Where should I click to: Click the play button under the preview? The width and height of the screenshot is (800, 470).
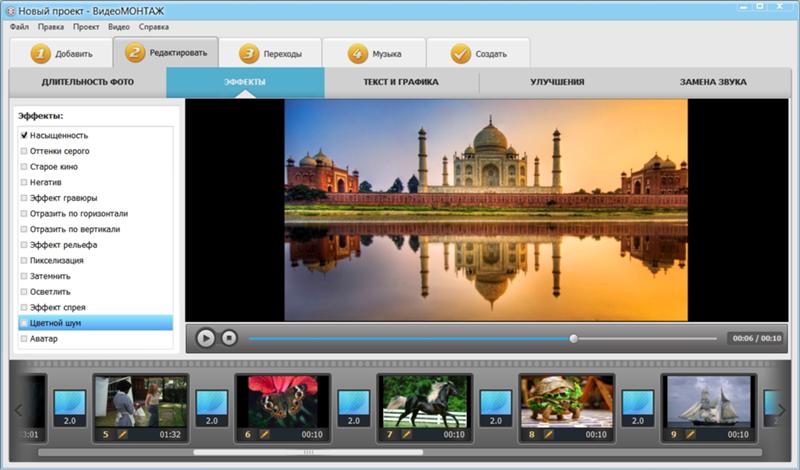[x=206, y=338]
